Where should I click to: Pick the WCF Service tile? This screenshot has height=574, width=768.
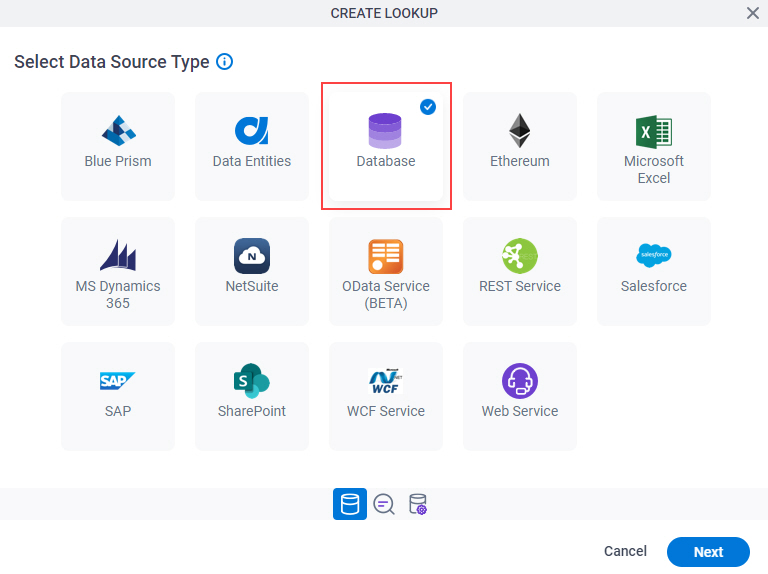[385, 396]
